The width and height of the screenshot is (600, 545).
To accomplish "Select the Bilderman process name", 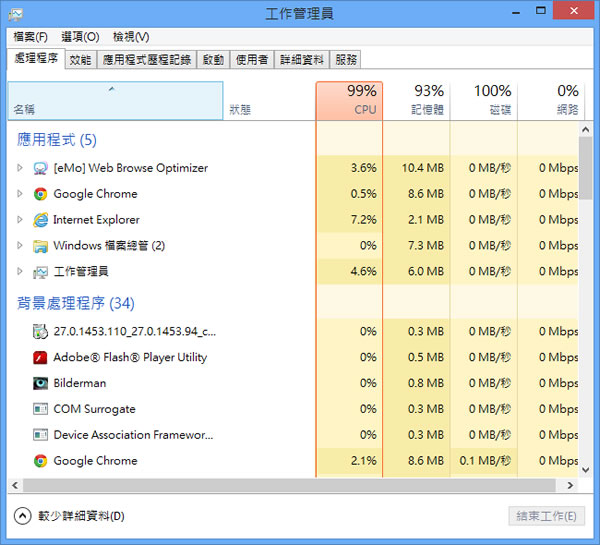I will [x=80, y=383].
